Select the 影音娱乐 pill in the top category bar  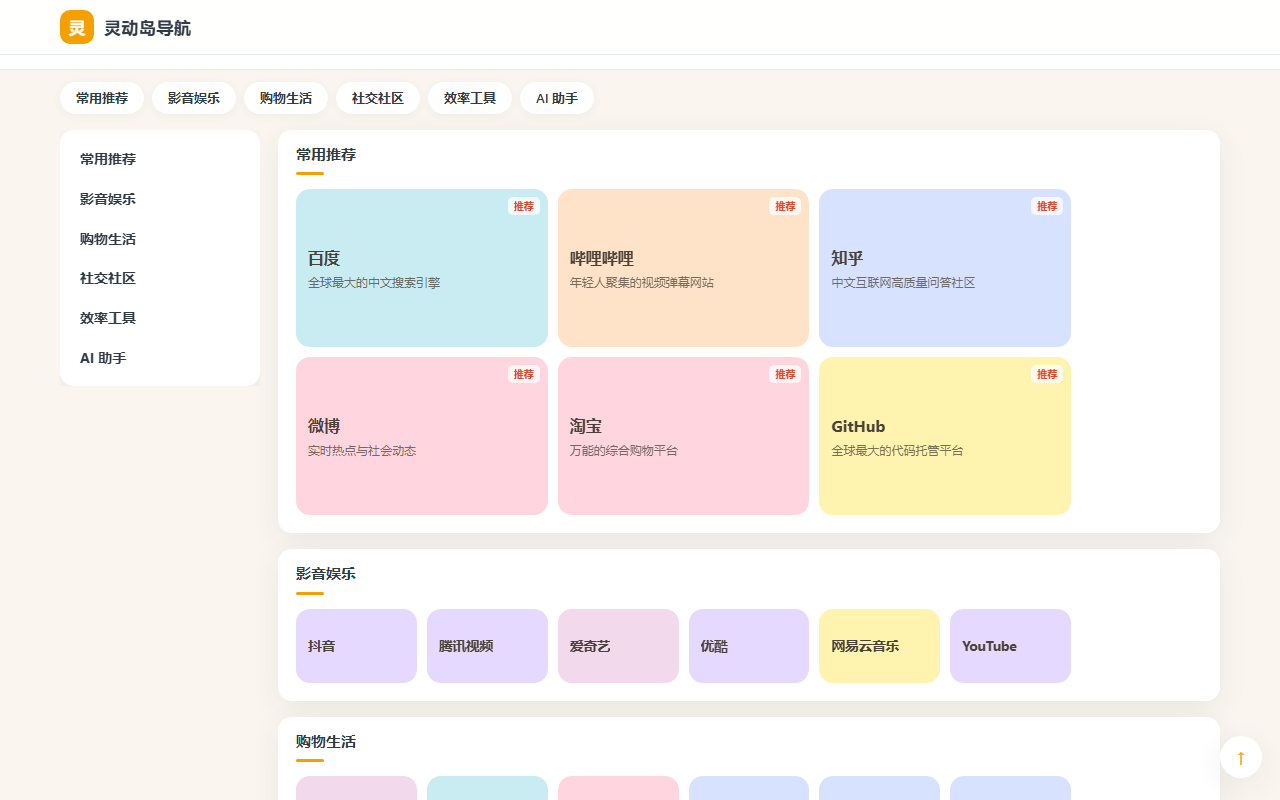pos(194,98)
